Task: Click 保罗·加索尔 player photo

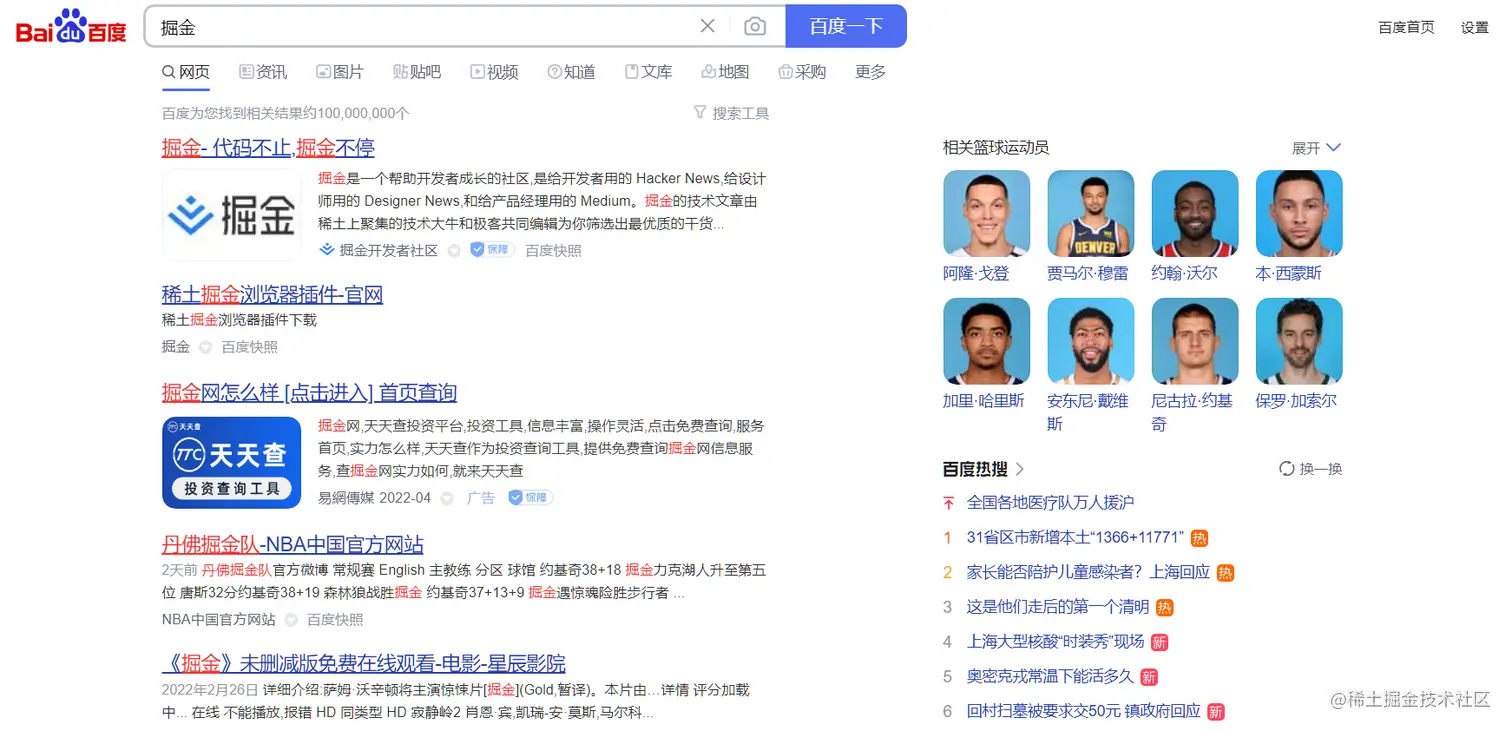Action: [x=1299, y=341]
